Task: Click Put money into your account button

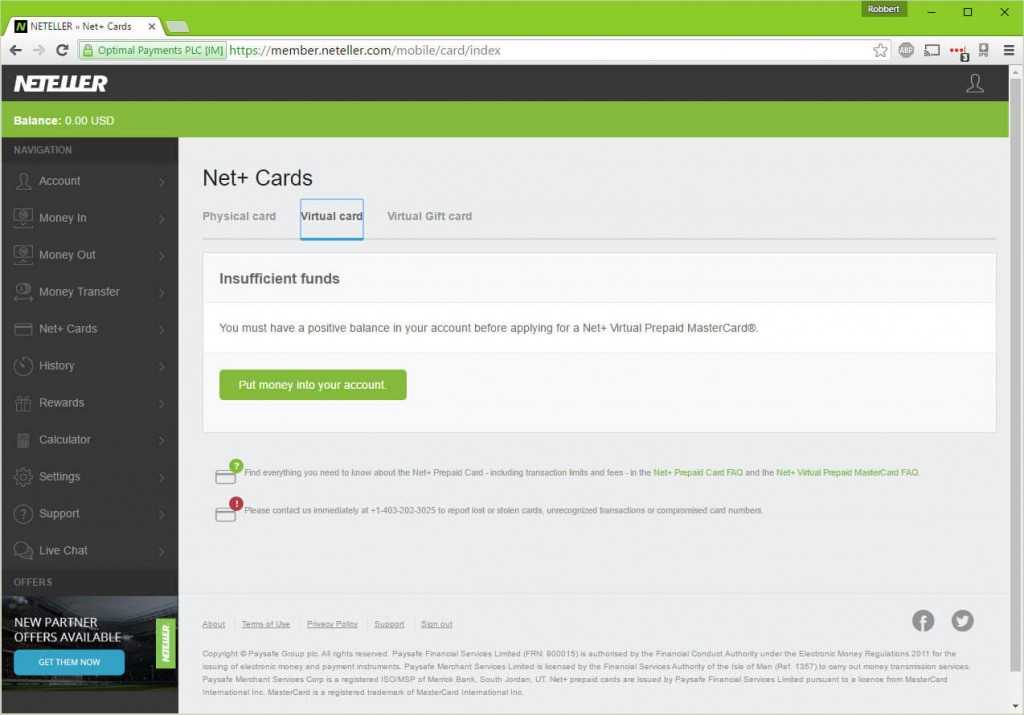Action: [312, 385]
